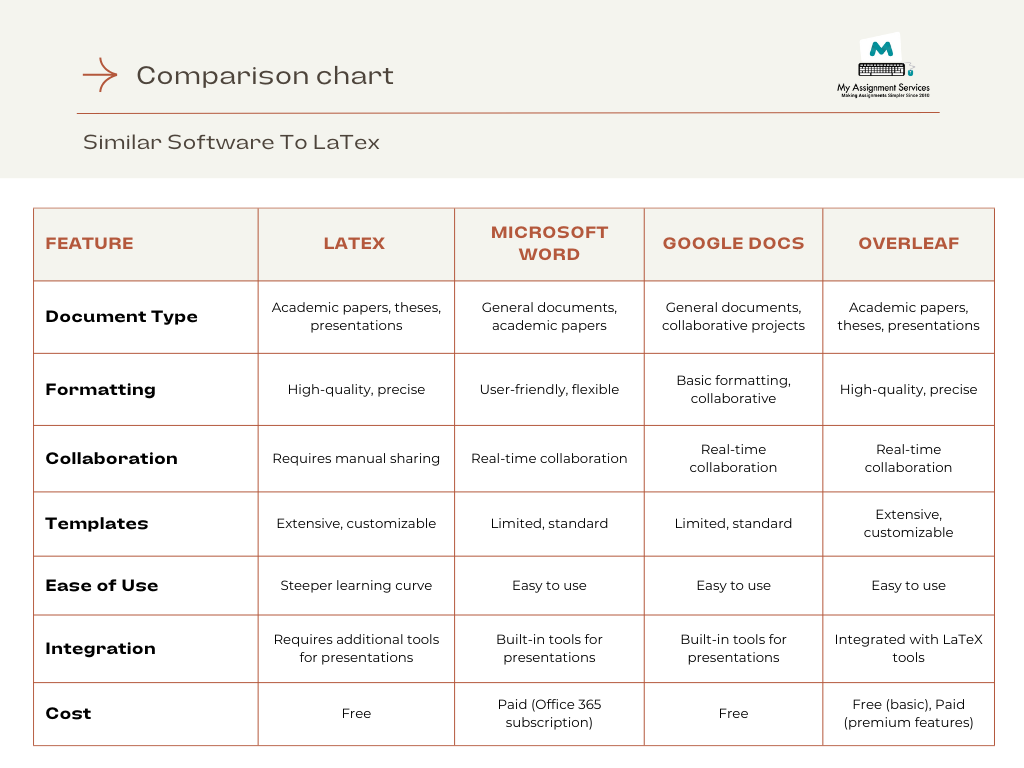Select the "Templates" row label
The image size is (1024, 768).
(x=97, y=524)
